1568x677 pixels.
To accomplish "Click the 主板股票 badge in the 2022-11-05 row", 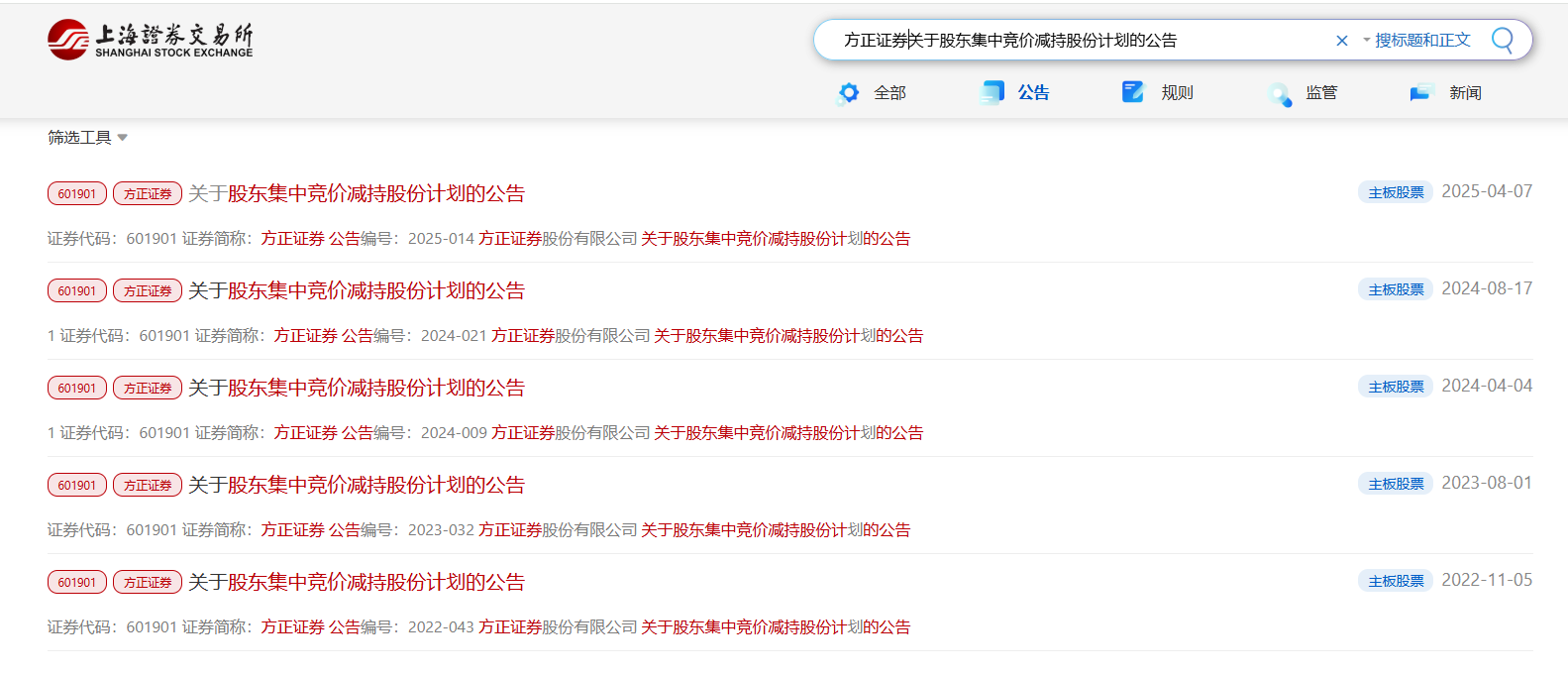I will click(1396, 581).
